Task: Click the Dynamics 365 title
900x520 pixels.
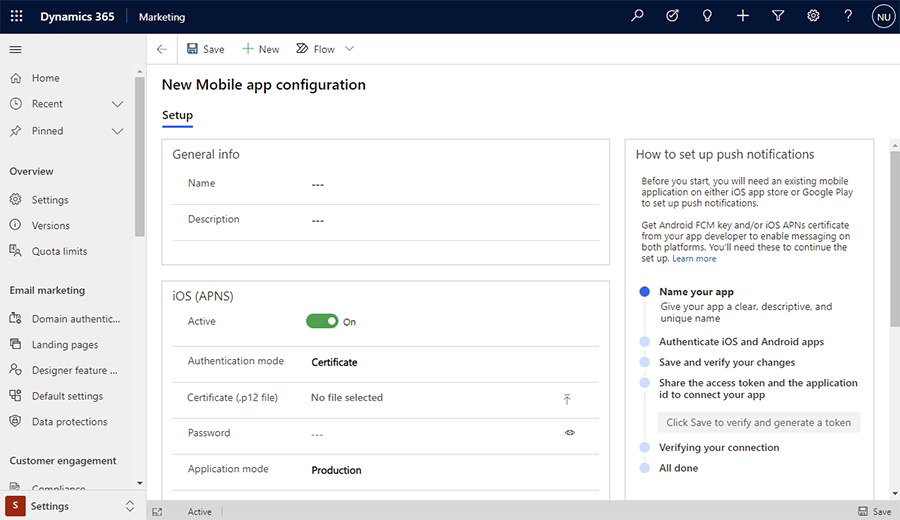Action: tap(77, 17)
